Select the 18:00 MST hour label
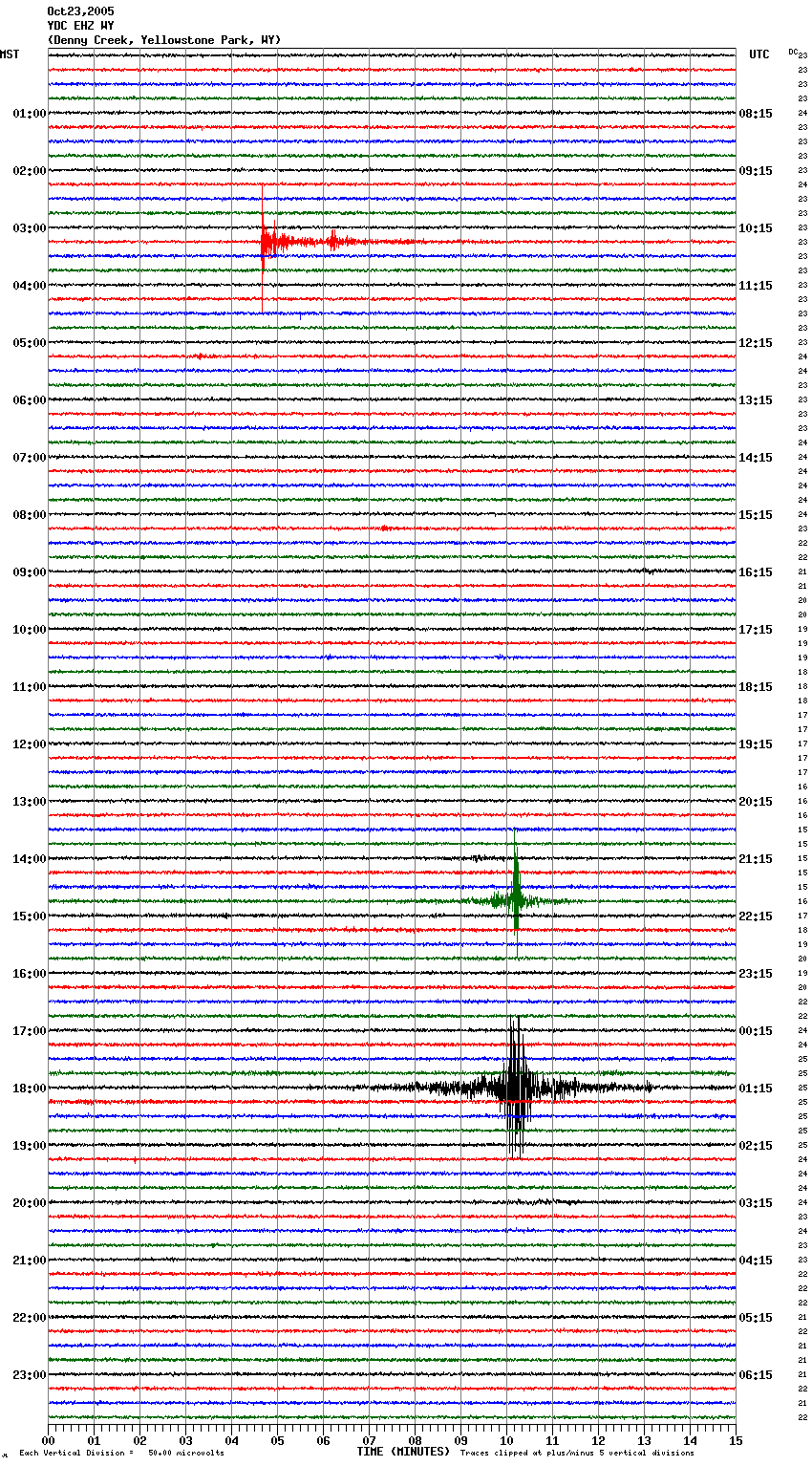This screenshot has height=1466, width=812. click(x=30, y=1089)
